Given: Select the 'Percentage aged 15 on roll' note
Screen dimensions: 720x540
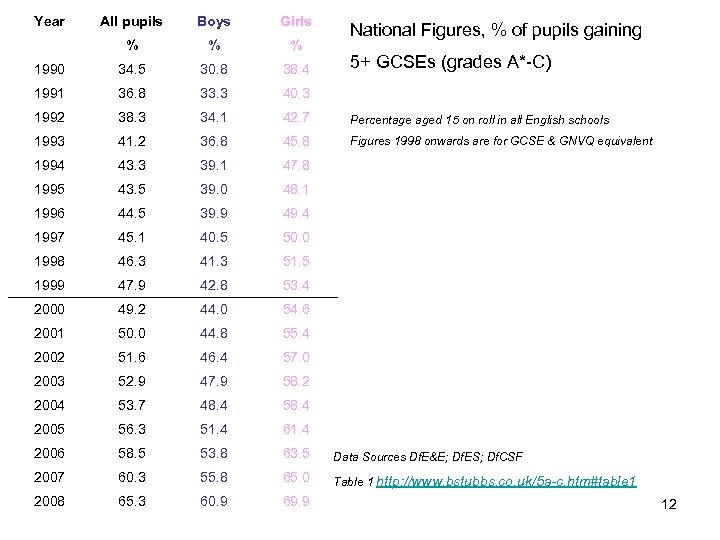Looking at the screenshot, I should pos(478,120).
